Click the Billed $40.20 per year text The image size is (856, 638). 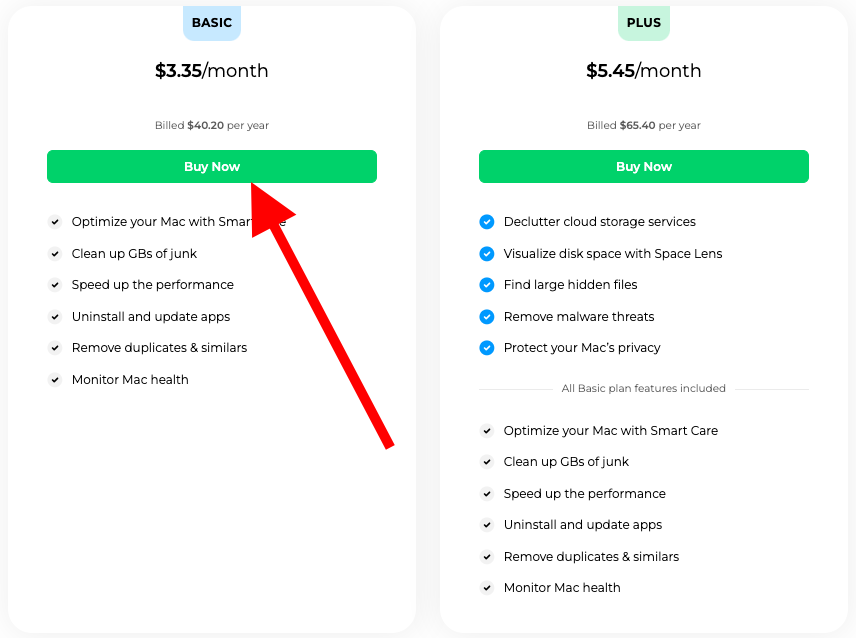pyautogui.click(x=211, y=126)
